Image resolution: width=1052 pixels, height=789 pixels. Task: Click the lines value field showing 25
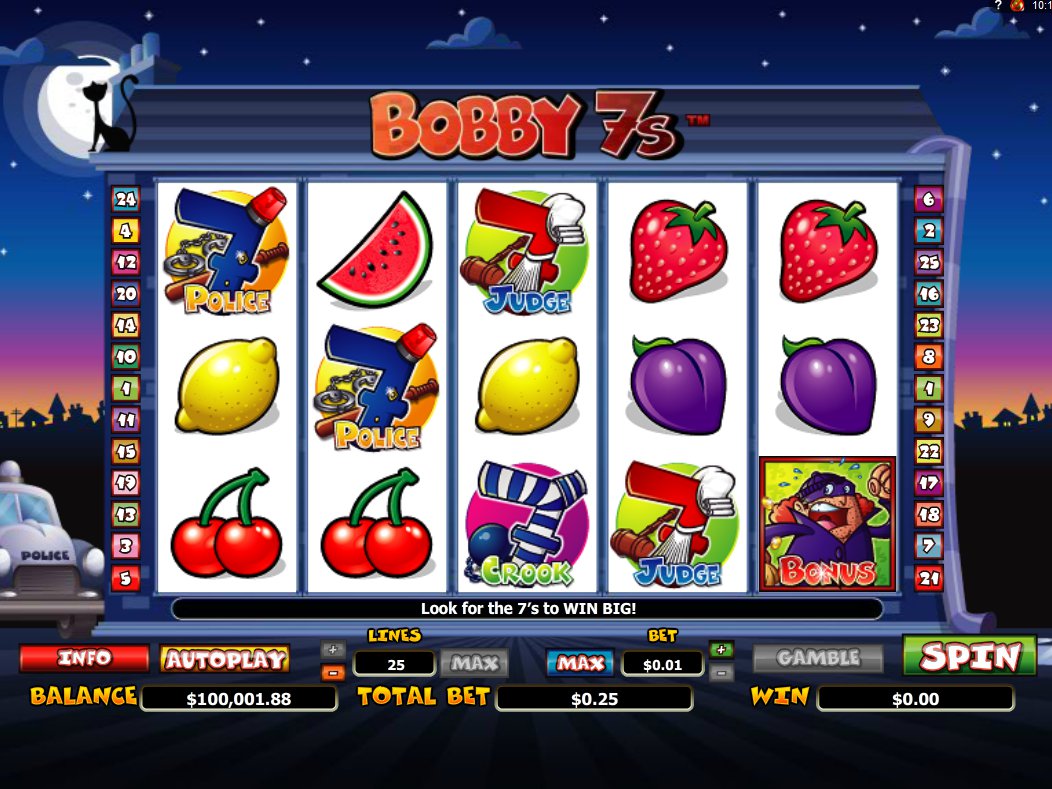[395, 664]
